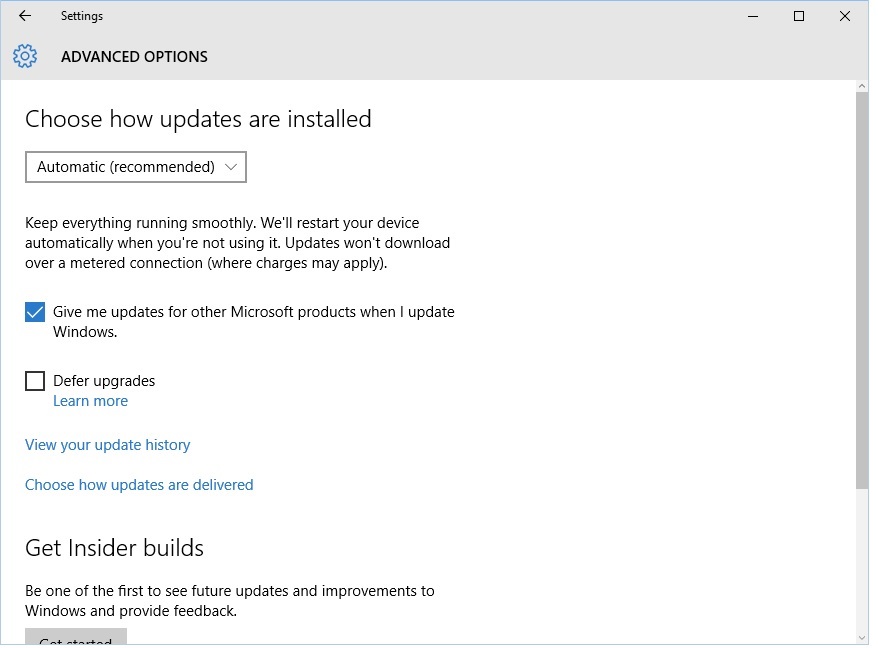878x648 pixels.
Task: Click the 'Settings' title bar text
Action: (82, 15)
